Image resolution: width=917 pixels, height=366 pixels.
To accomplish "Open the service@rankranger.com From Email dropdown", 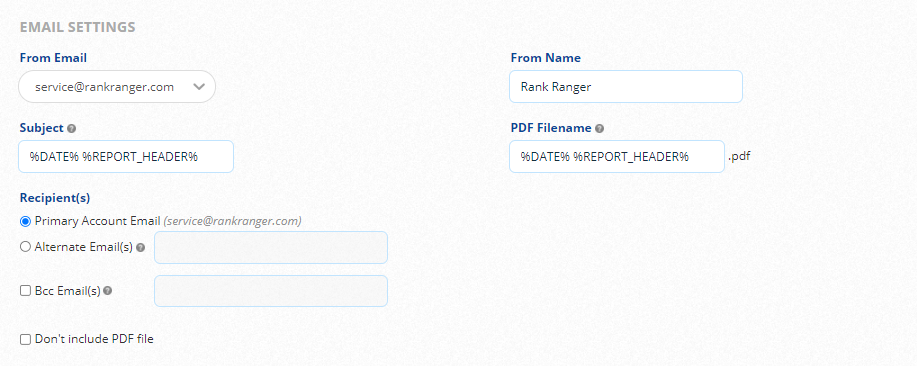I will (117, 87).
